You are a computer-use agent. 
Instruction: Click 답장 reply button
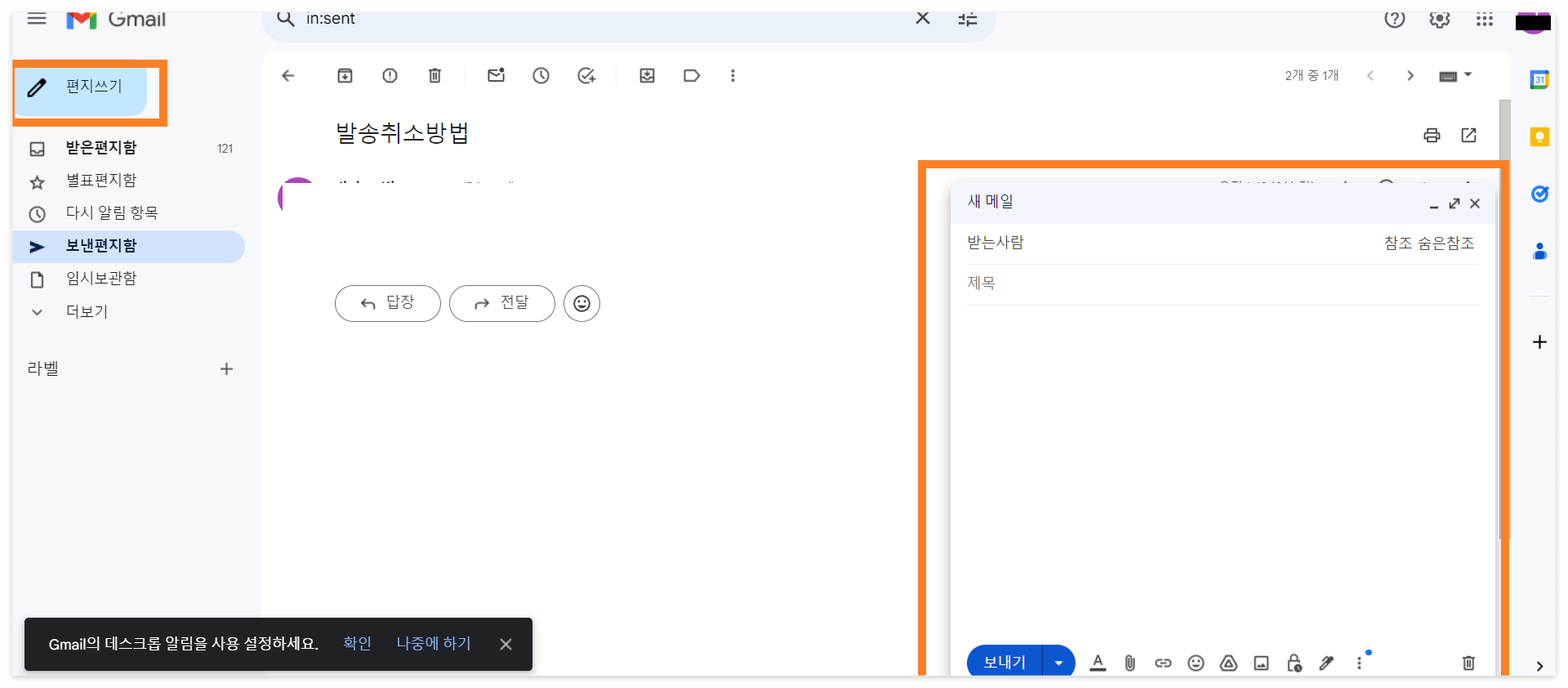[388, 304]
